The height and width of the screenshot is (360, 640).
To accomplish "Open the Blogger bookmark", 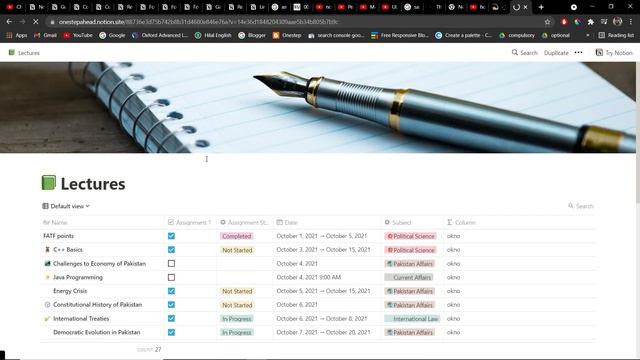I will pos(252,36).
